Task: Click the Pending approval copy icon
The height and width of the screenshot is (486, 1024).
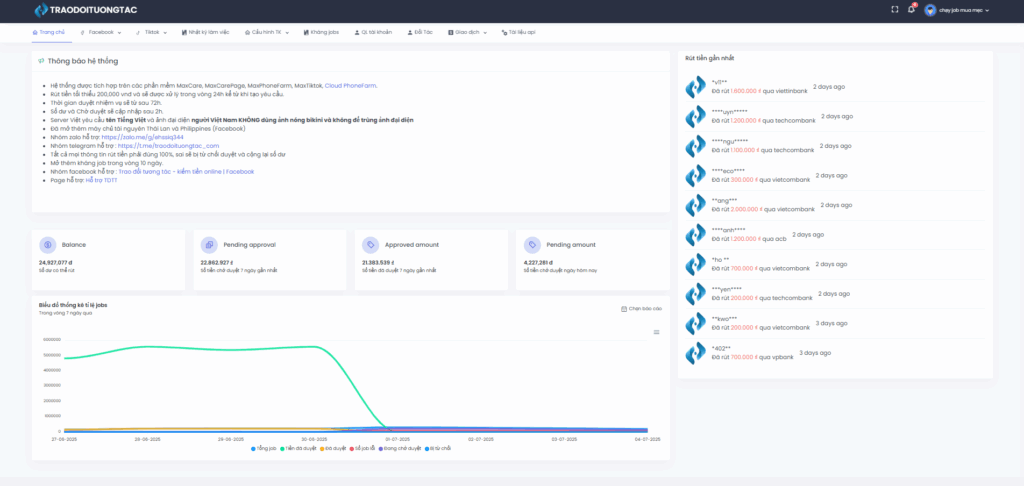Action: (209, 245)
